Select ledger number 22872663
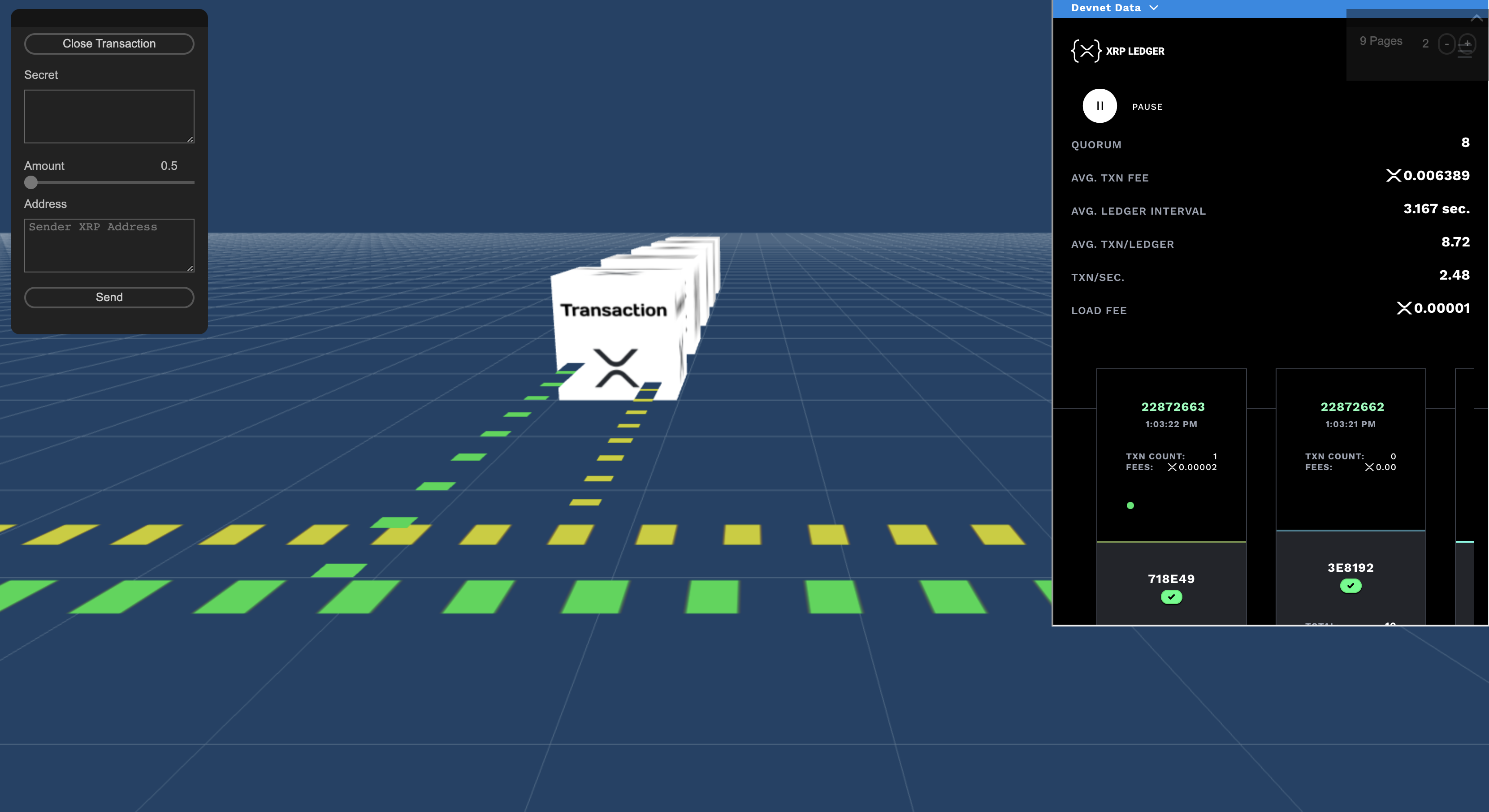Viewport: 1489px width, 812px height. [x=1173, y=407]
